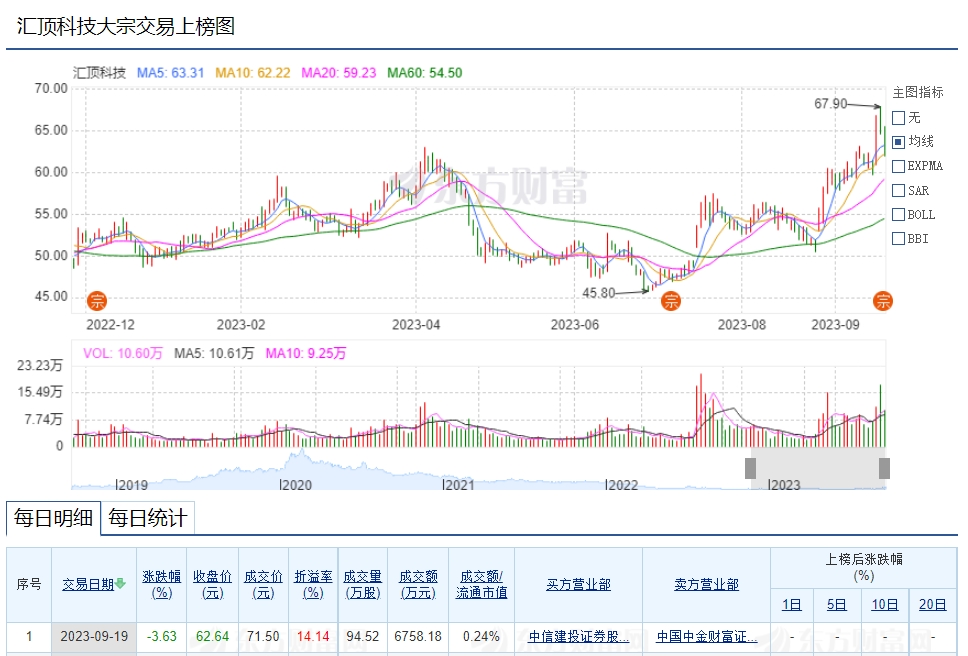Sort table by 交易日期 column header
The image size is (968, 656).
point(88,584)
